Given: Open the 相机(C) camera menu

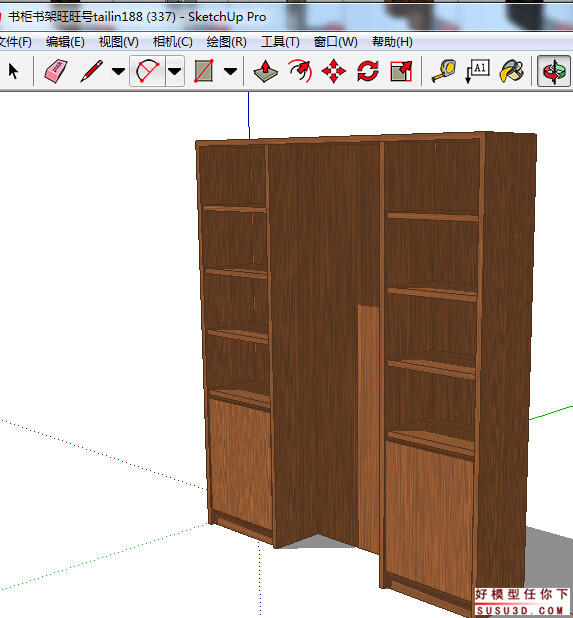Looking at the screenshot, I should pyautogui.click(x=173, y=42).
